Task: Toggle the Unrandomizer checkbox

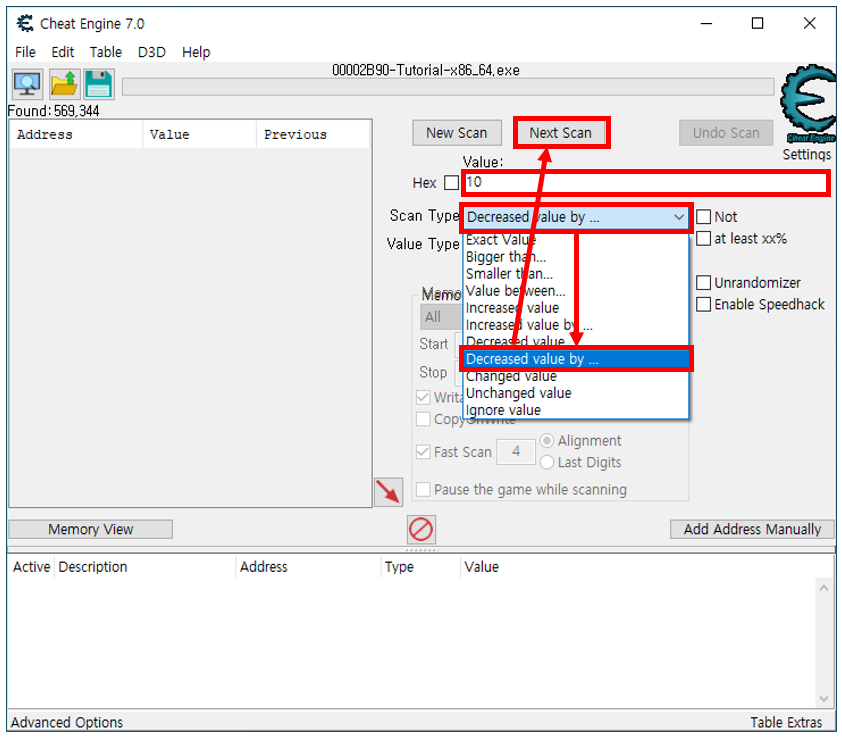Action: point(703,282)
